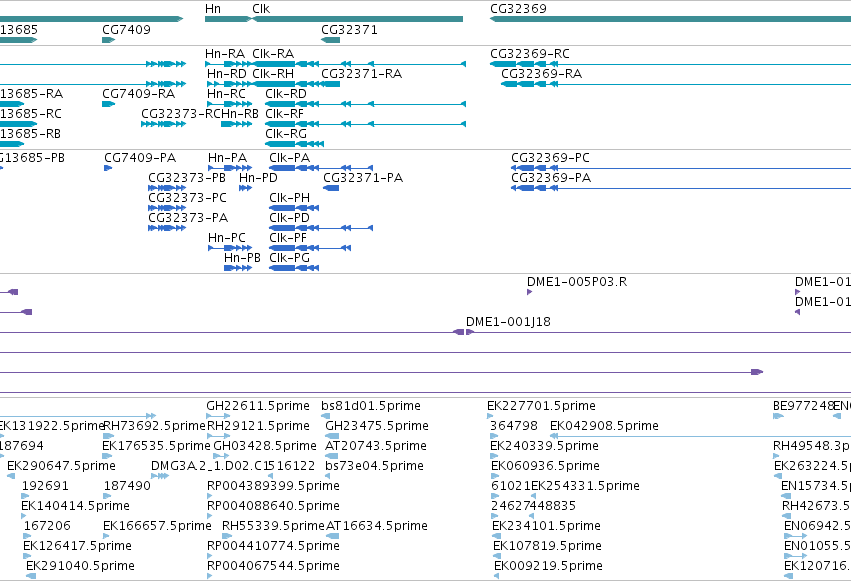Select the Hn gene label

click(213, 9)
